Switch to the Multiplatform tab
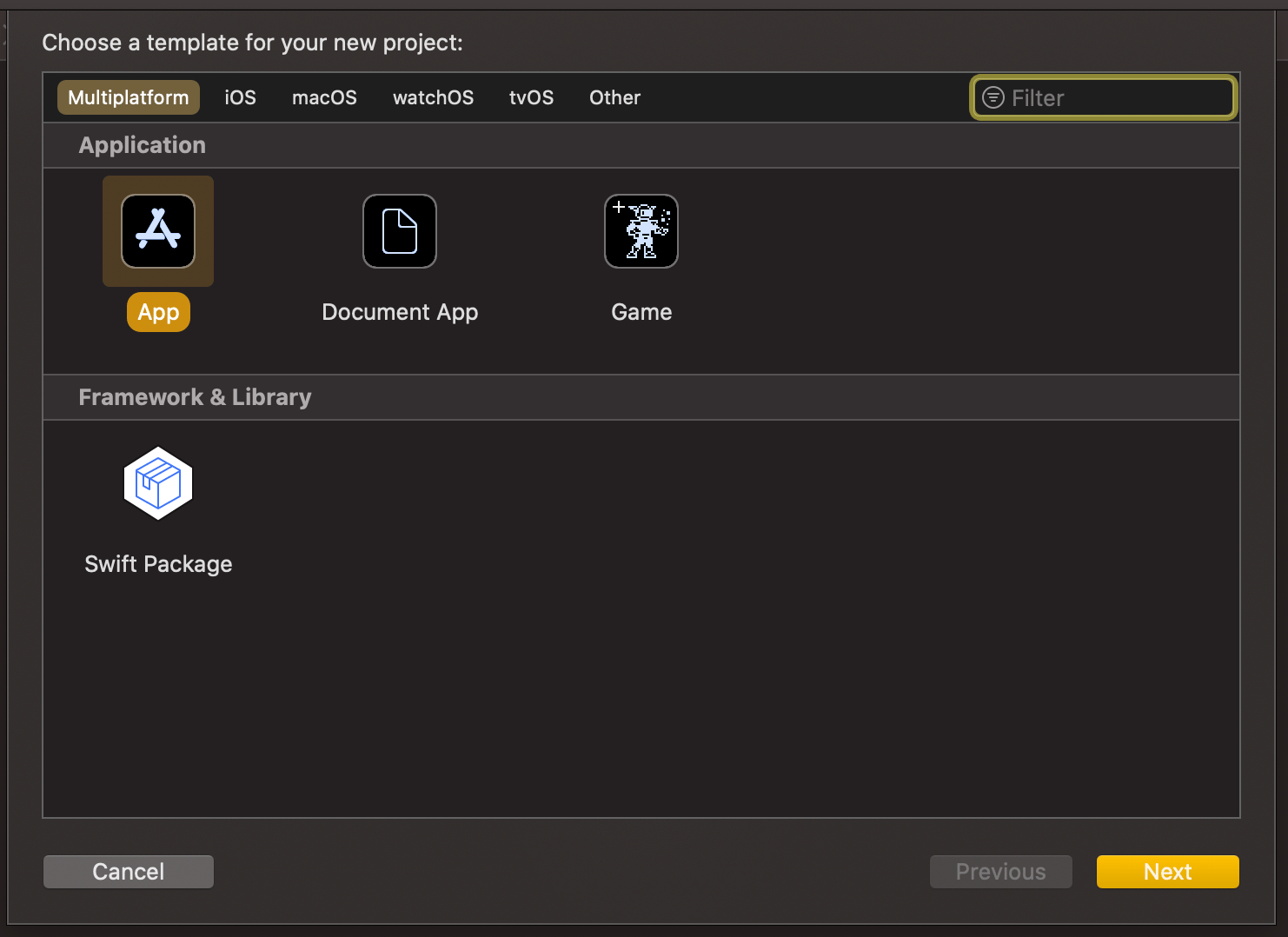The width and height of the screenshot is (1288, 937). (129, 97)
